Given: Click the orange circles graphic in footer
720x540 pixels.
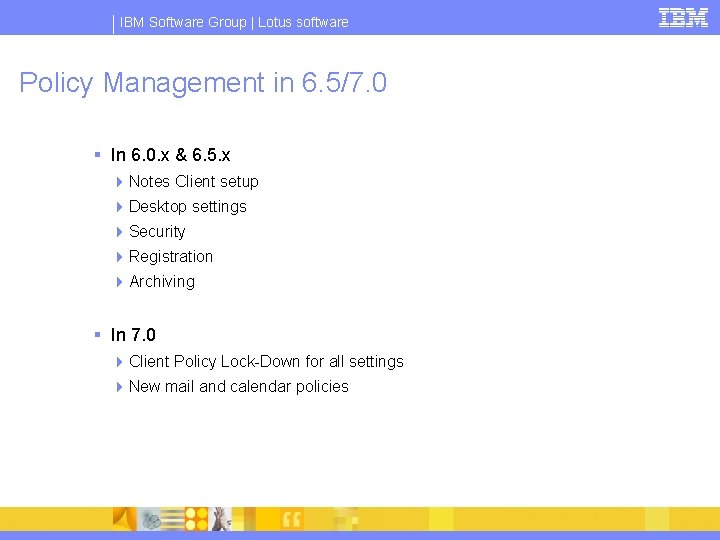Looking at the screenshot, I should (x=197, y=519).
